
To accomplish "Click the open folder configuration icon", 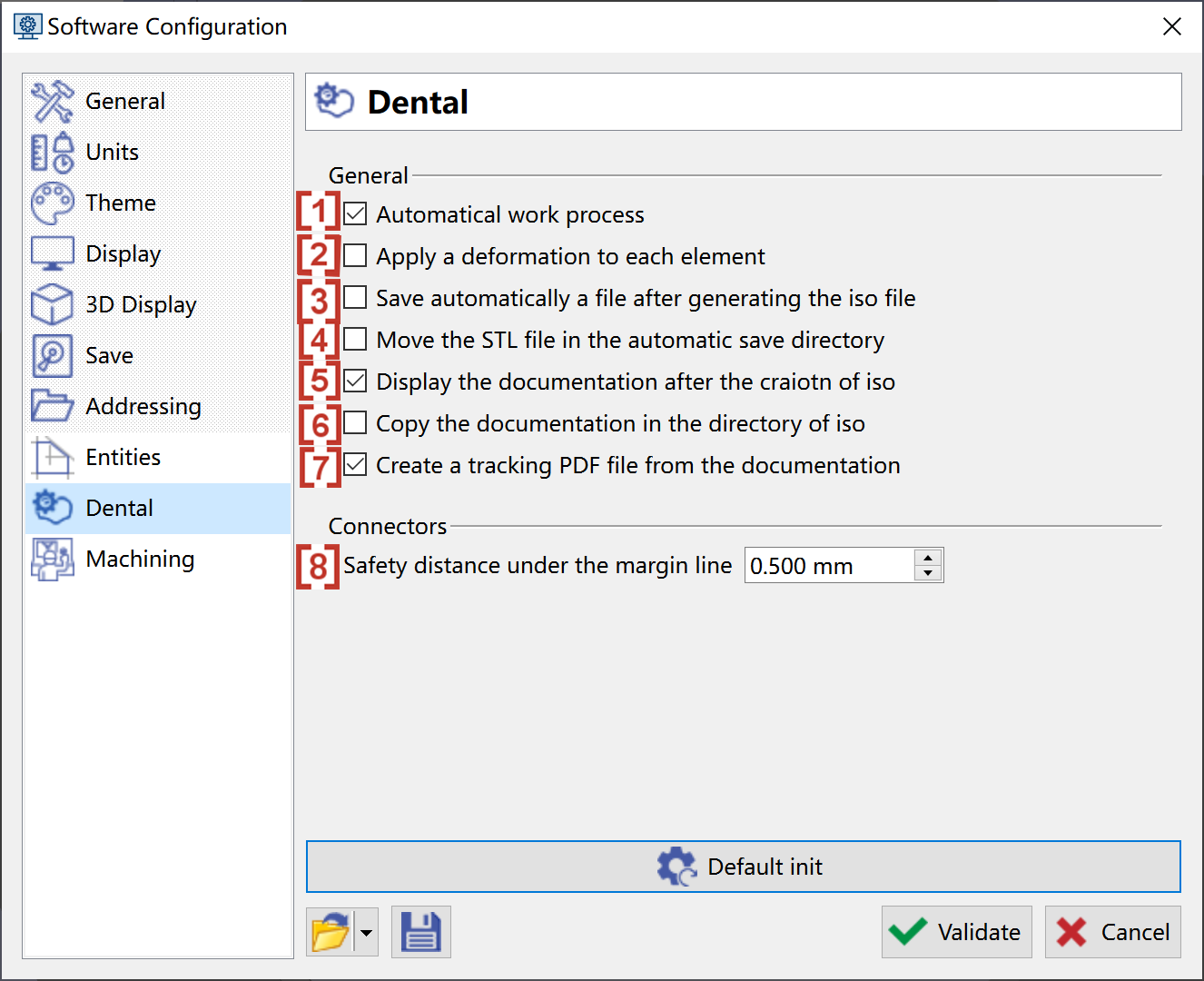I will [331, 932].
